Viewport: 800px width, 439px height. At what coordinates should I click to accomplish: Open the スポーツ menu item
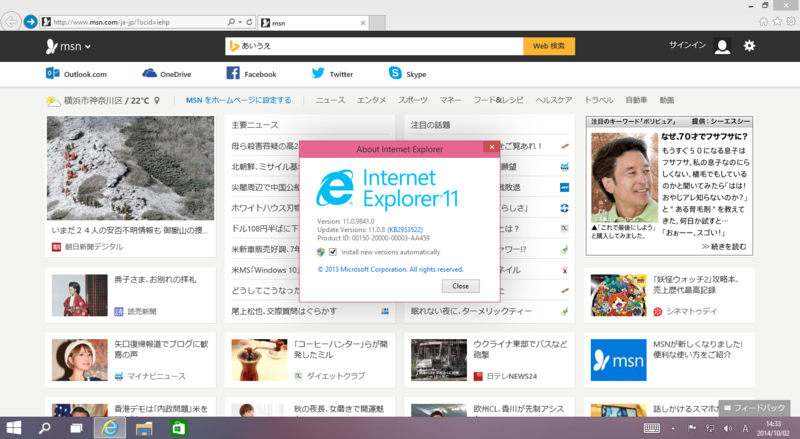coord(413,100)
